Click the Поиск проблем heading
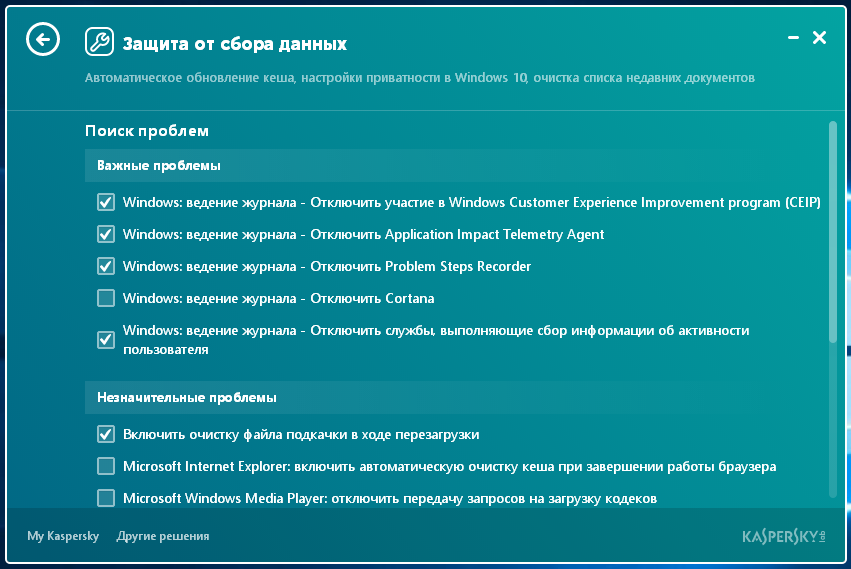851x569 pixels. pos(147,131)
